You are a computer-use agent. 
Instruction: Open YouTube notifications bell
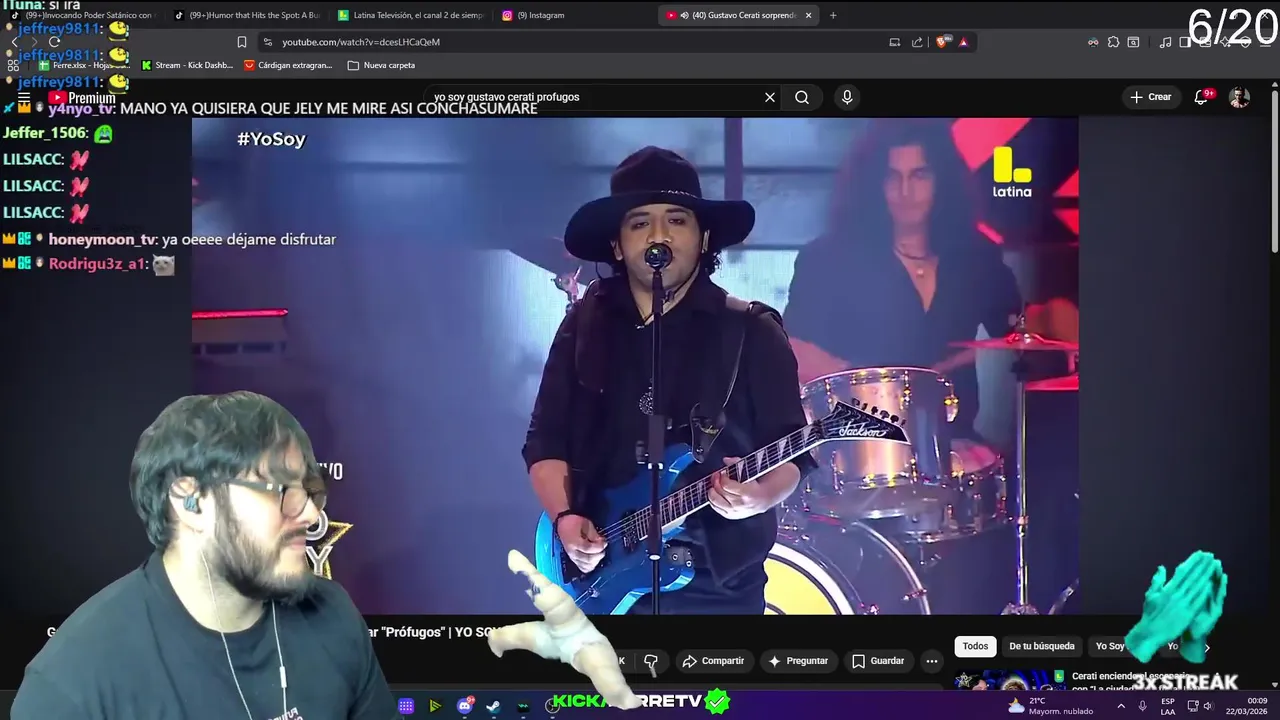tap(1202, 97)
